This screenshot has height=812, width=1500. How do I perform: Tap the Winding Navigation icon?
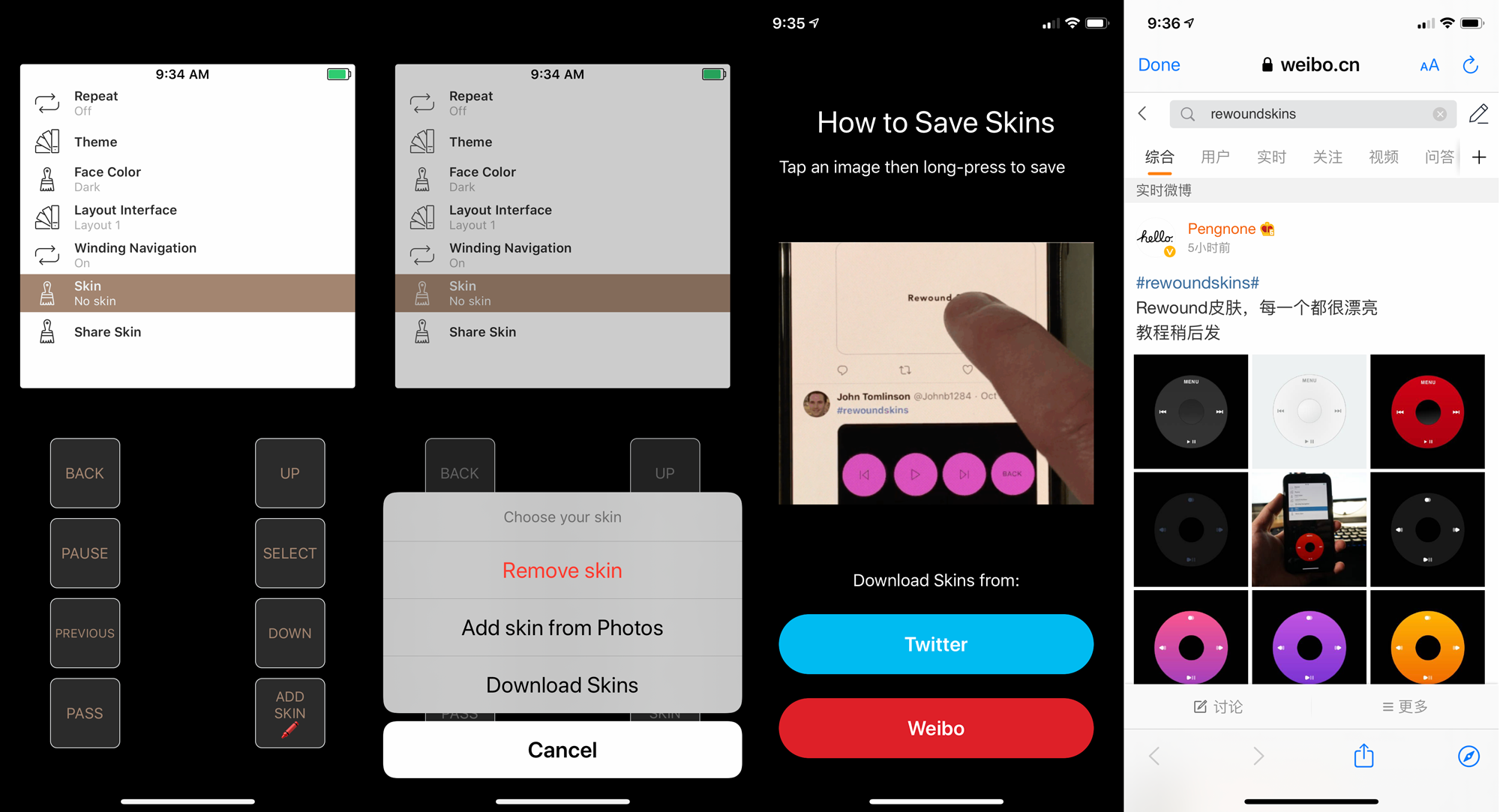click(x=48, y=253)
